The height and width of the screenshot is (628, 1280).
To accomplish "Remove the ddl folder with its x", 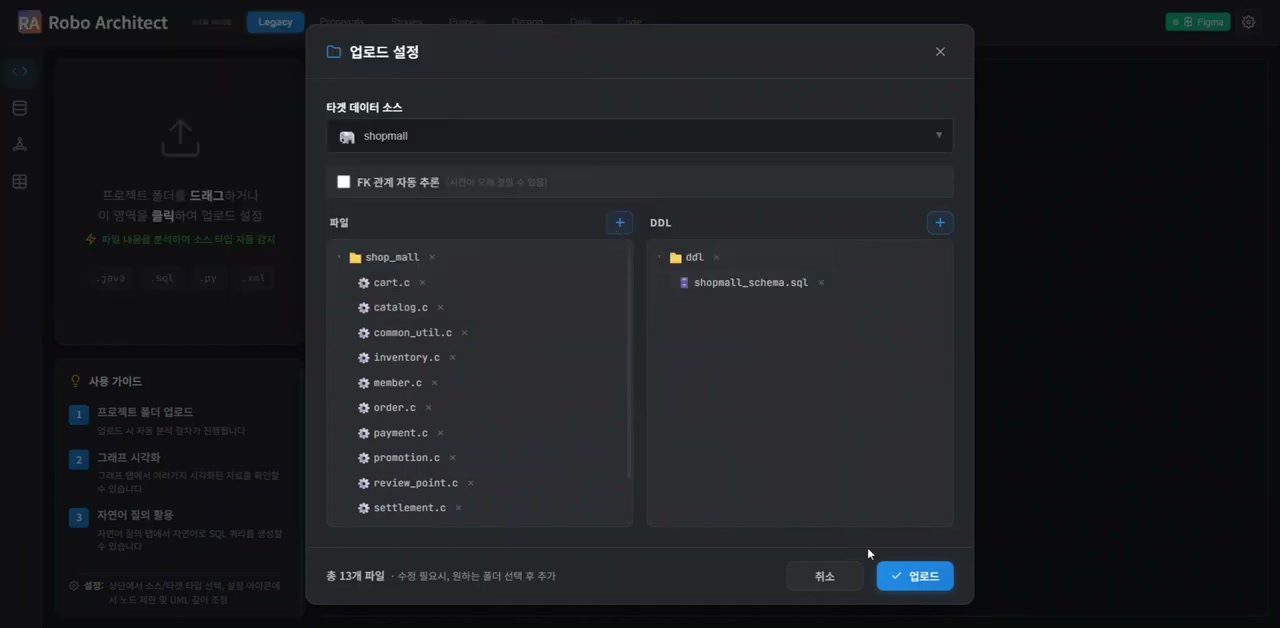I will (x=716, y=258).
